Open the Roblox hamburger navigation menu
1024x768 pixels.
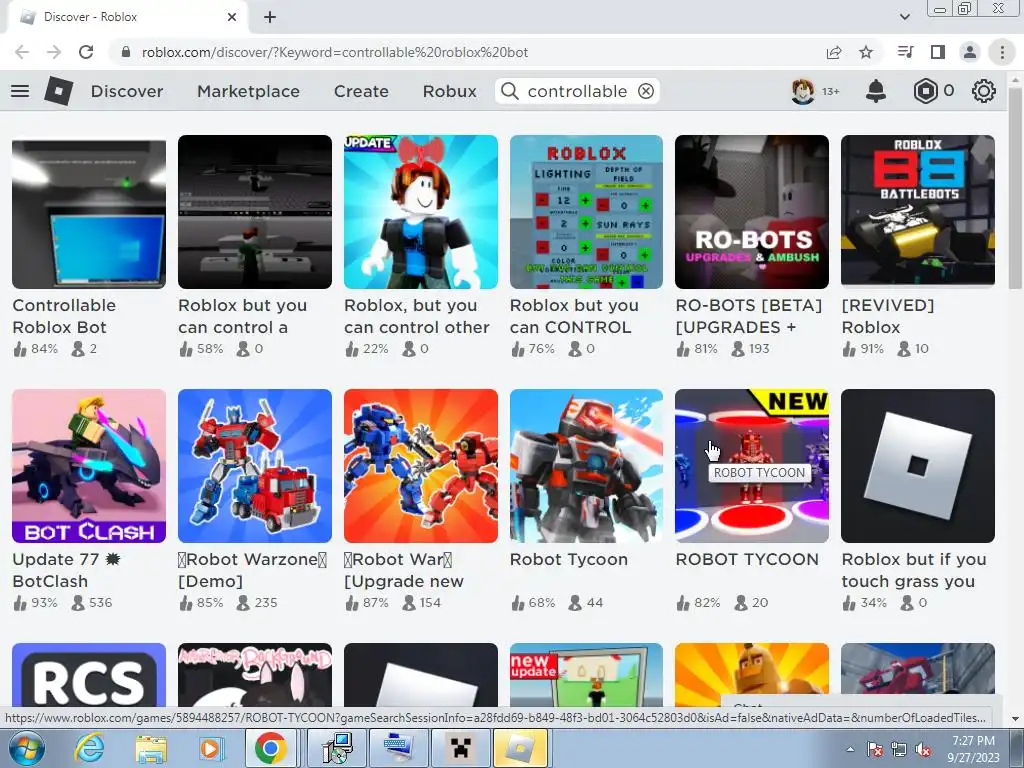point(20,91)
